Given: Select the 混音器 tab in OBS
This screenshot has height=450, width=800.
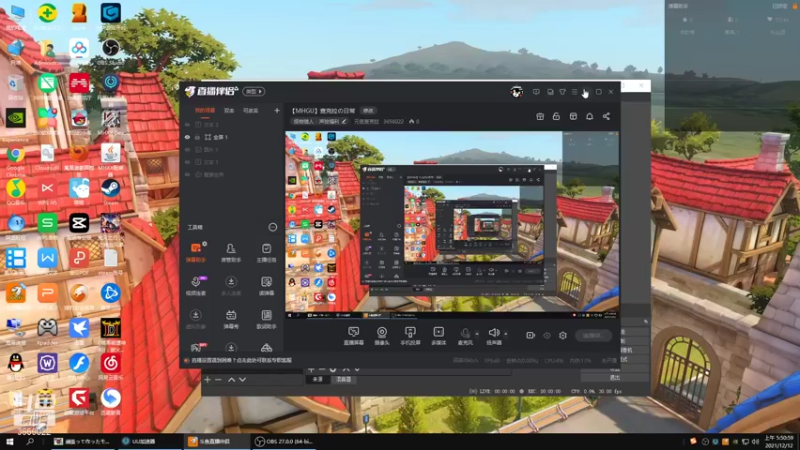Looking at the screenshot, I should 343,380.
